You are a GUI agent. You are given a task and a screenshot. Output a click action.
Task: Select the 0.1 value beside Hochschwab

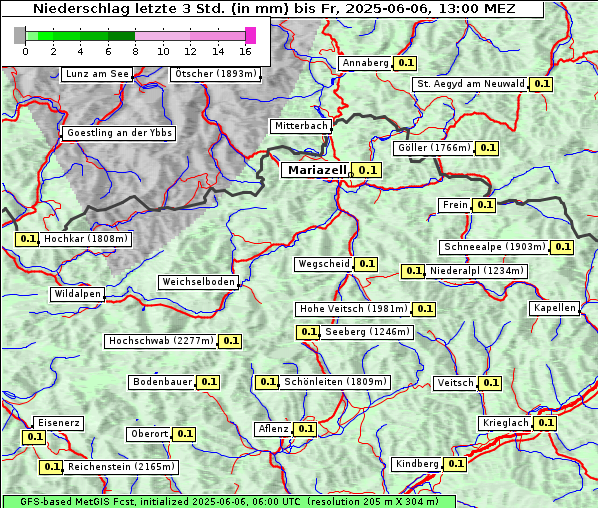tap(230, 341)
